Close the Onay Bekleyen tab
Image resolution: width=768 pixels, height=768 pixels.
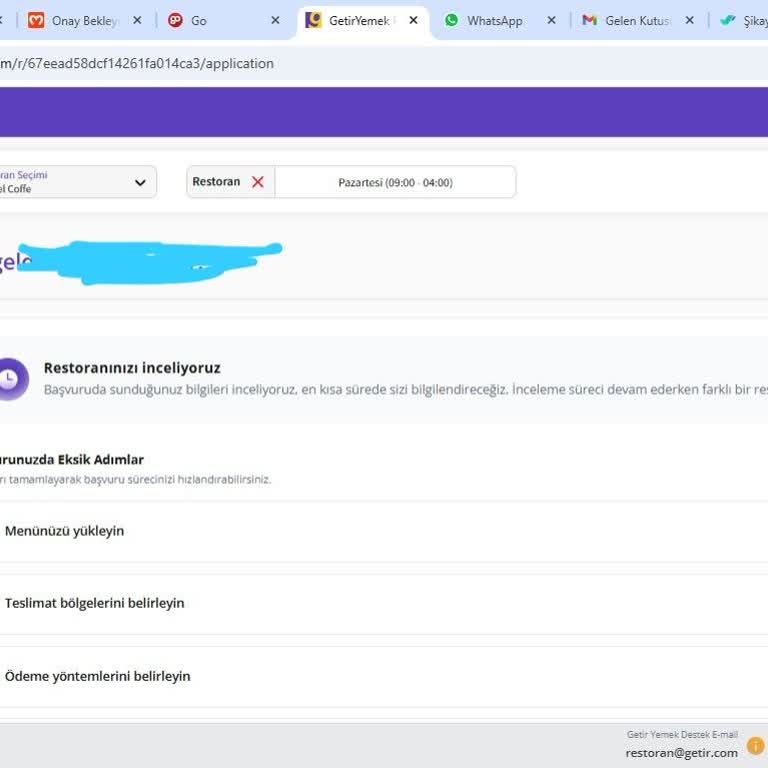click(138, 20)
